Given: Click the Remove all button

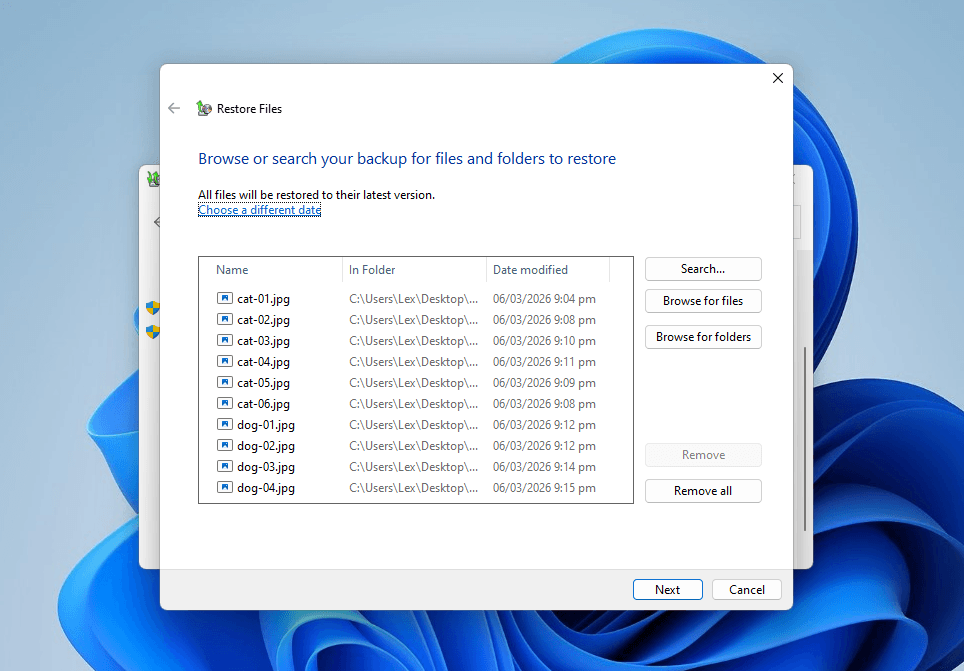Looking at the screenshot, I should click(703, 491).
